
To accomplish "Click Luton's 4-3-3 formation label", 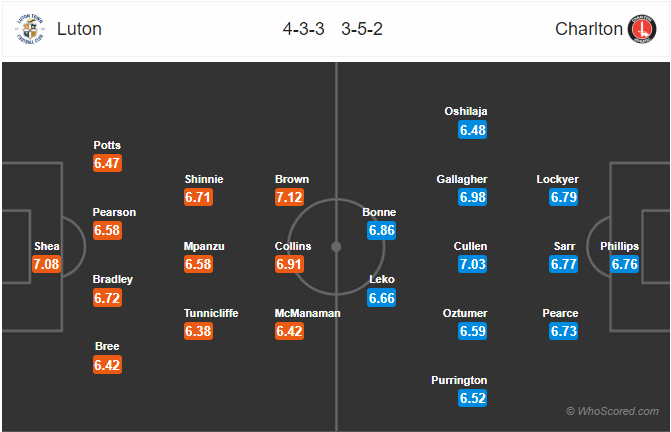I will pyautogui.click(x=305, y=29).
